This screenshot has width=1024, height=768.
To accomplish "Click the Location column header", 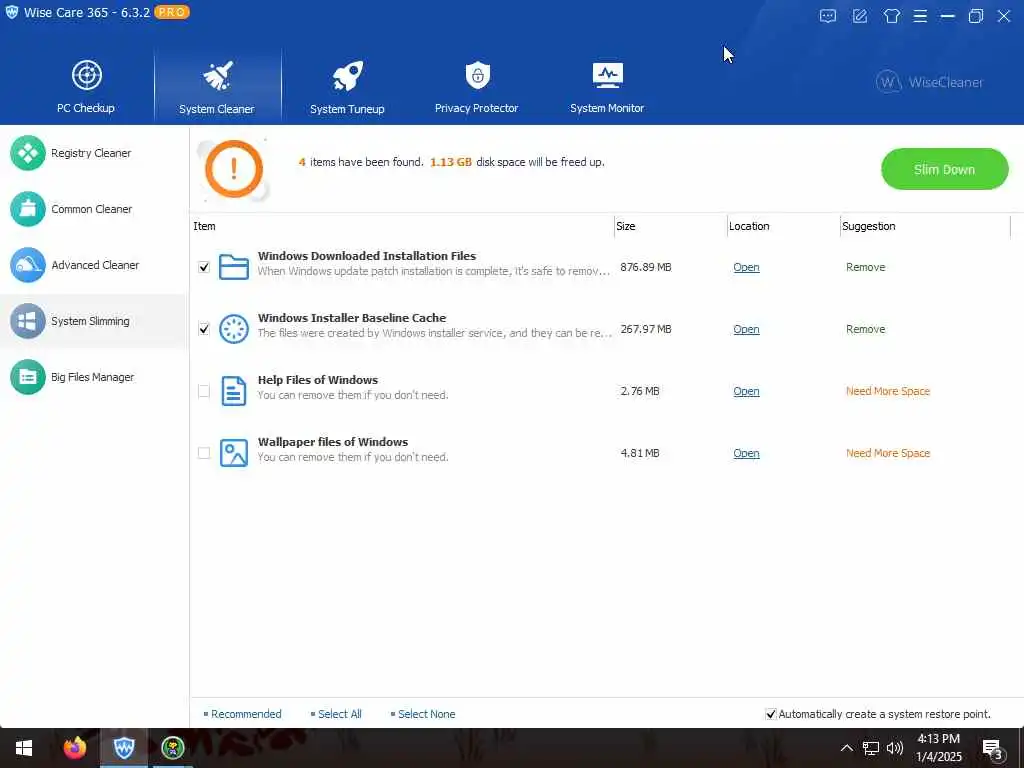I will coord(749,226).
